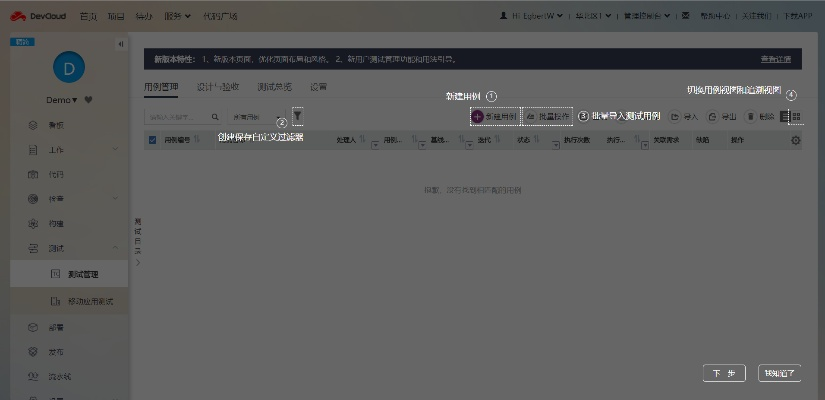Open the Demo project dropdown

(62, 100)
